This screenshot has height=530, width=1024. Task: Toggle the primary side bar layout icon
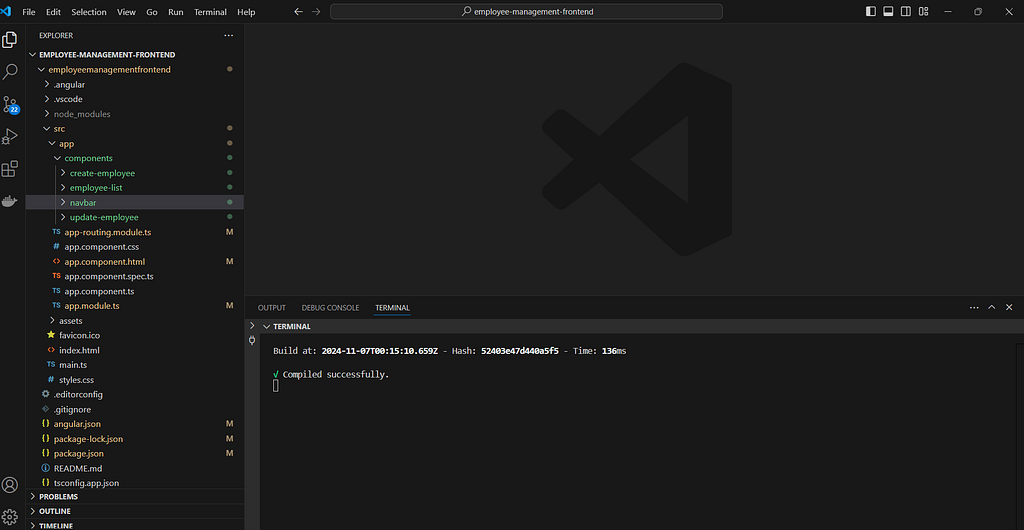871,12
